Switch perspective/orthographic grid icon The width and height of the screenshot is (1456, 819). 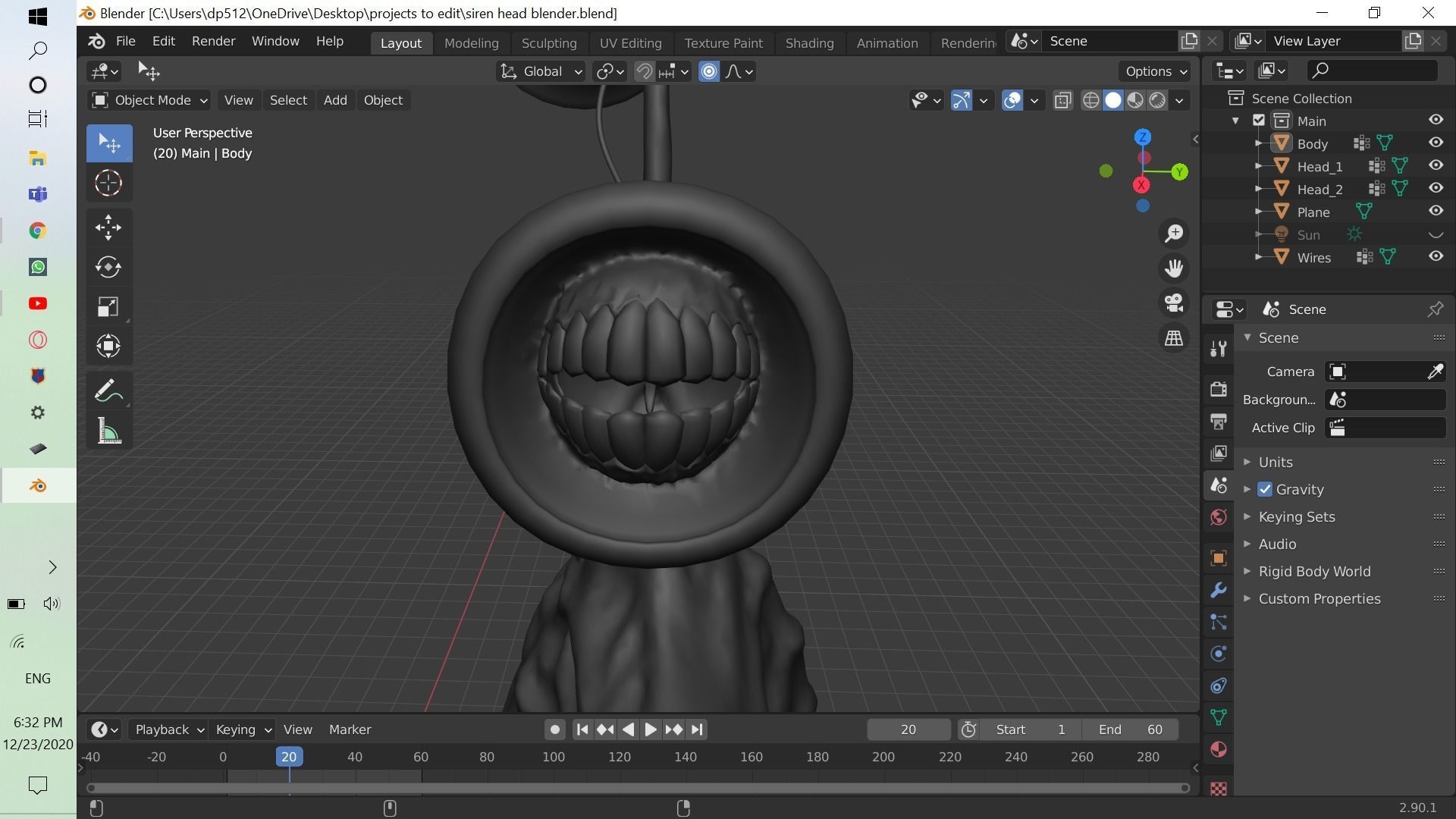coord(1174,337)
